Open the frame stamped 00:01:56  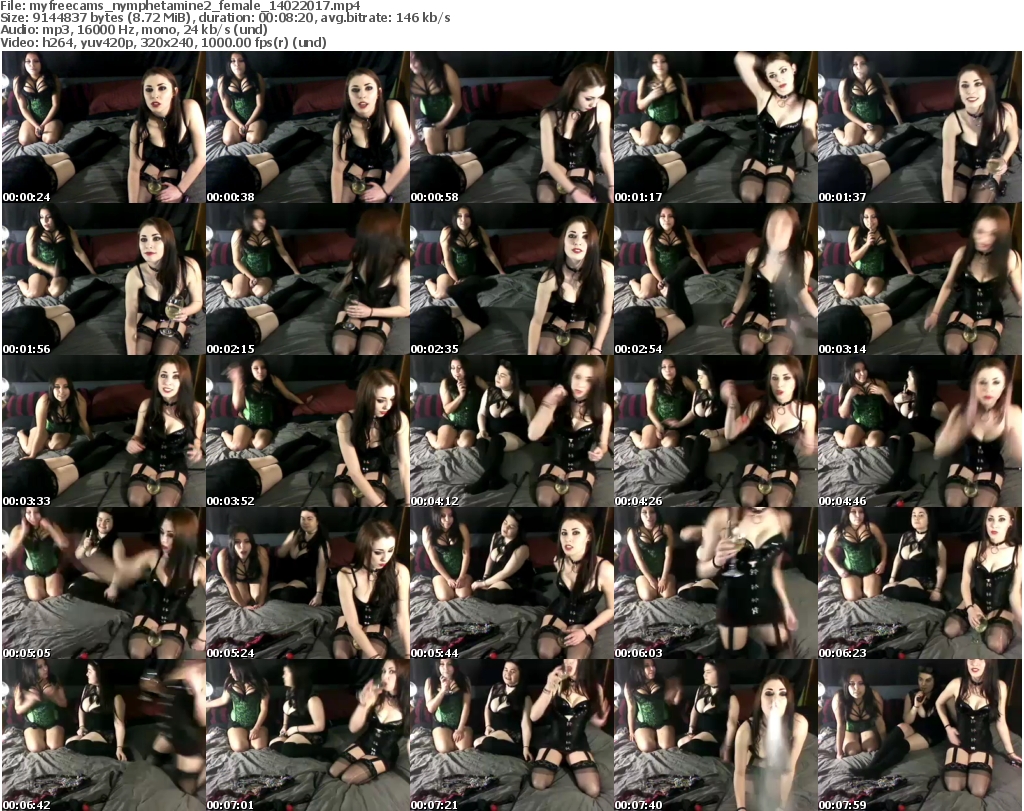(103, 279)
